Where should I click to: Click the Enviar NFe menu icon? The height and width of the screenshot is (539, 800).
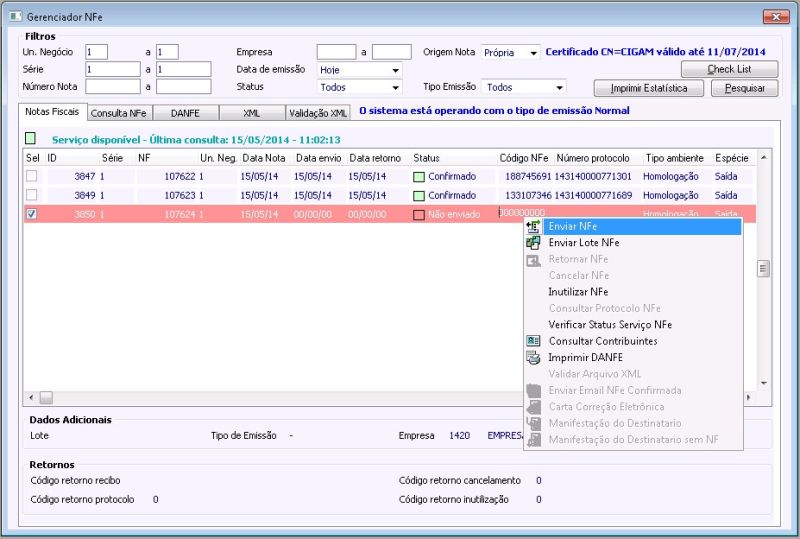(533, 226)
